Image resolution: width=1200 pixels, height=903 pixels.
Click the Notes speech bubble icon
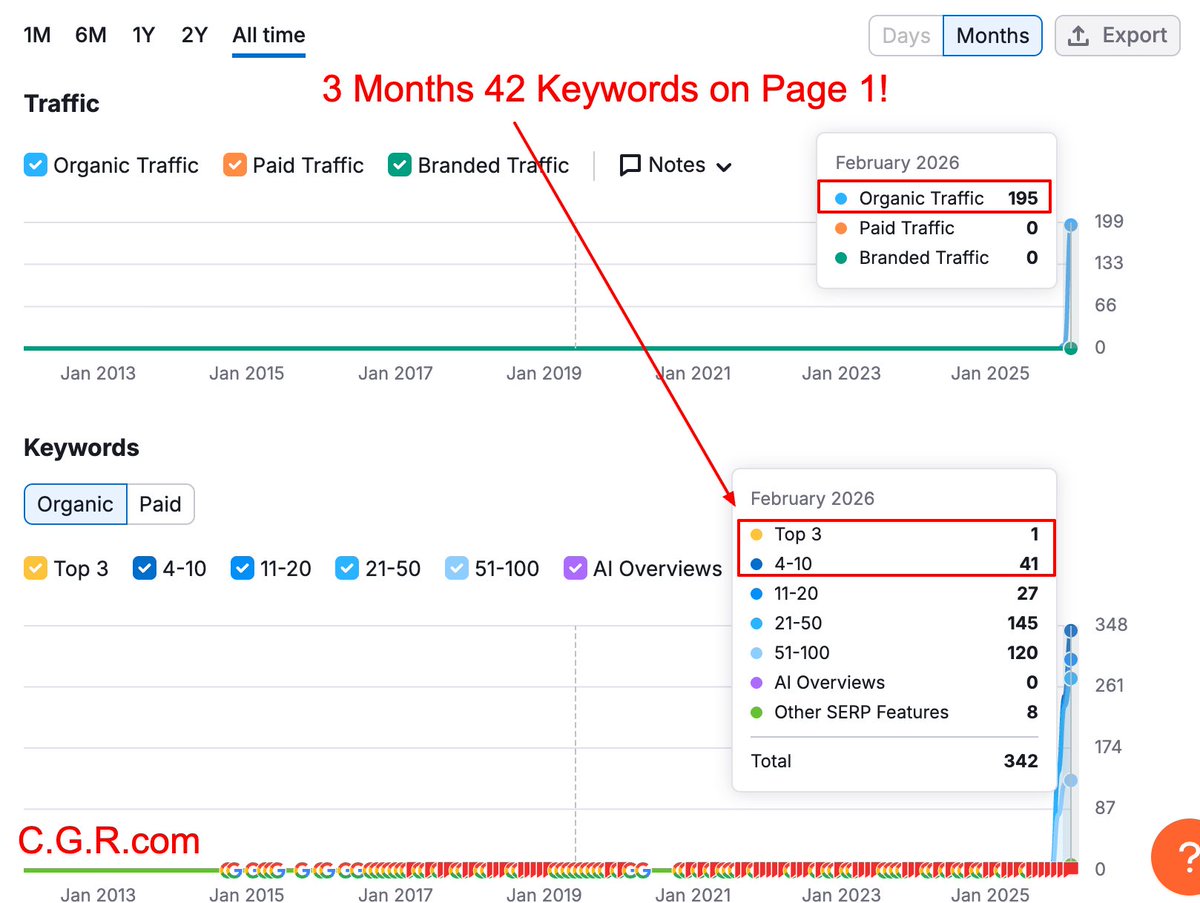click(x=630, y=166)
